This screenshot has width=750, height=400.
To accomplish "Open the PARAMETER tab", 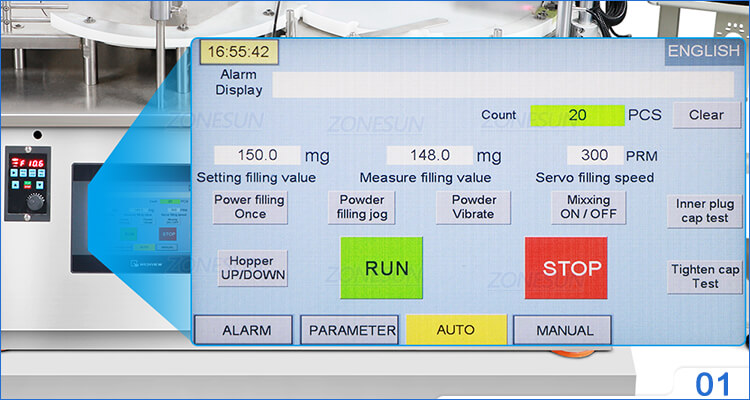I will 351,329.
